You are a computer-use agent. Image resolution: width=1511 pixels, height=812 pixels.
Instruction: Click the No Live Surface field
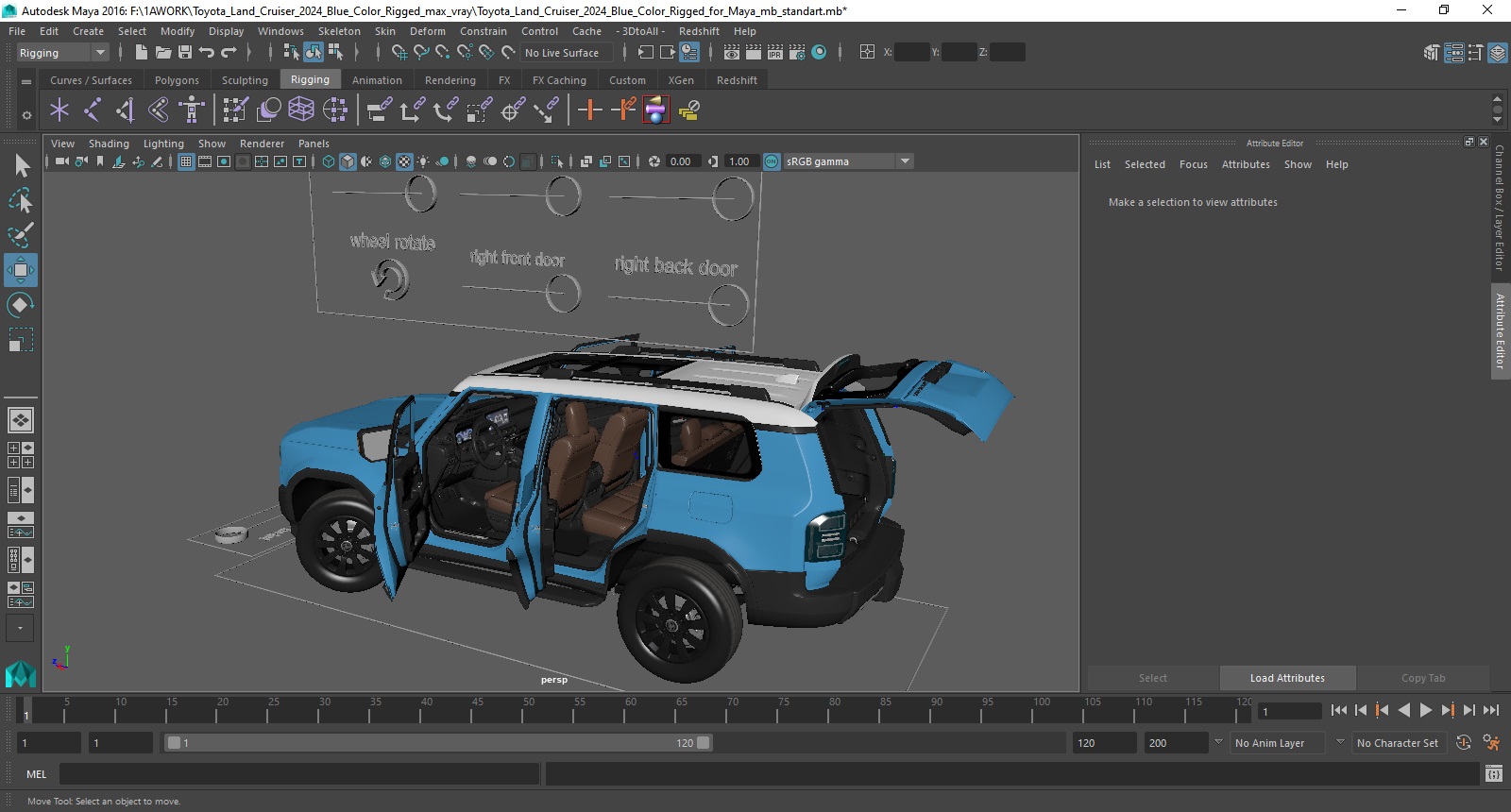pos(567,53)
